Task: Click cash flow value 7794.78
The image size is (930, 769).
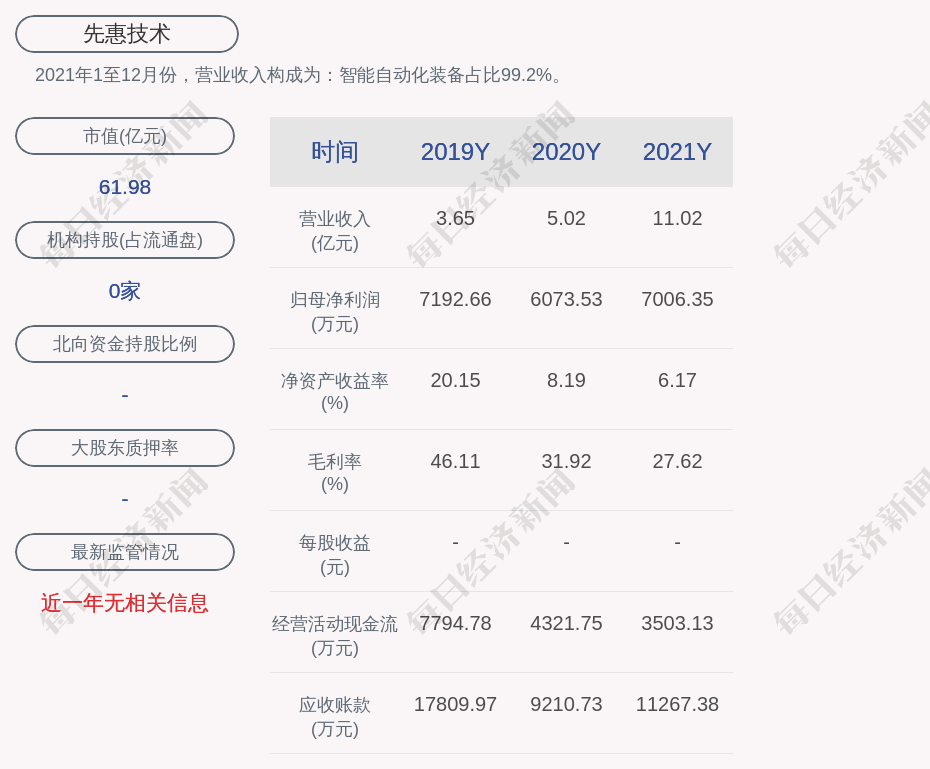Action: (455, 623)
